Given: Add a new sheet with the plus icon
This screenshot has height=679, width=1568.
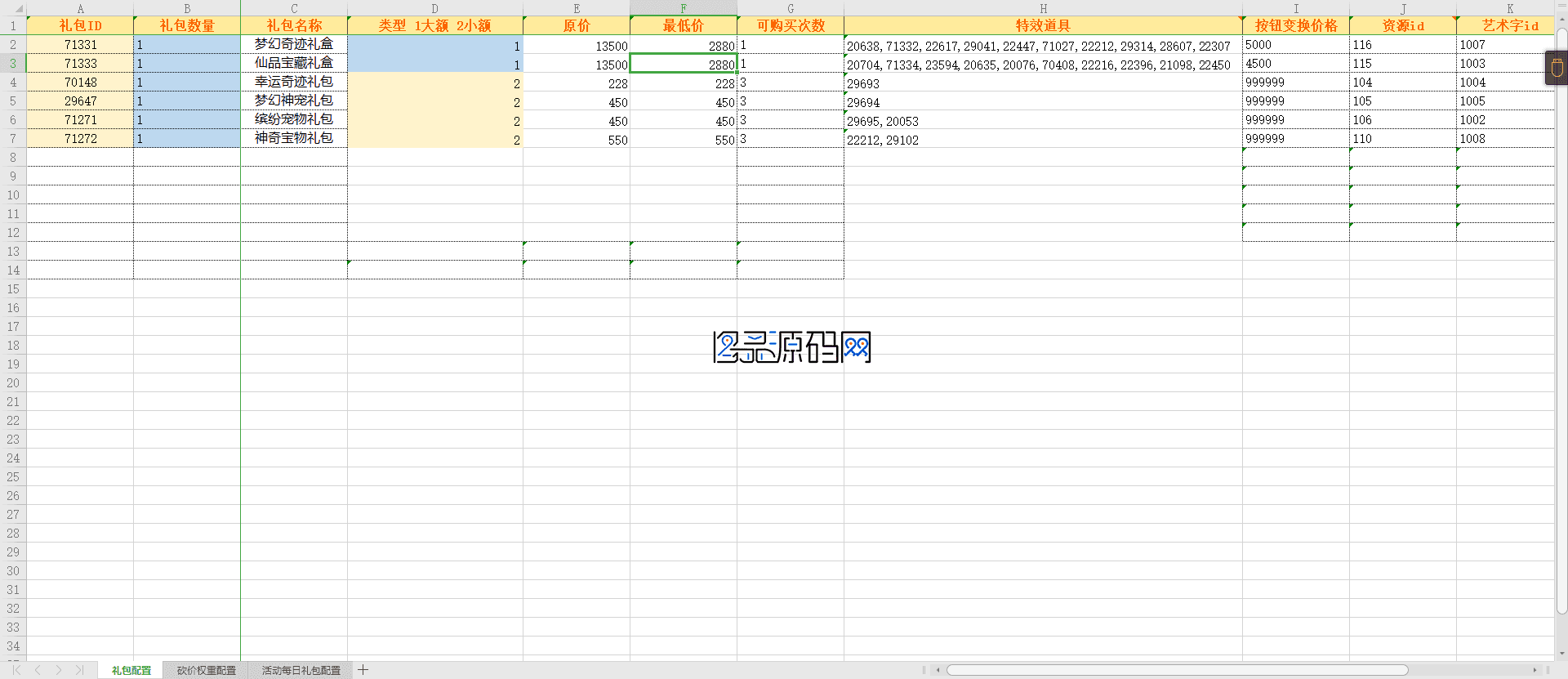Looking at the screenshot, I should [363, 670].
